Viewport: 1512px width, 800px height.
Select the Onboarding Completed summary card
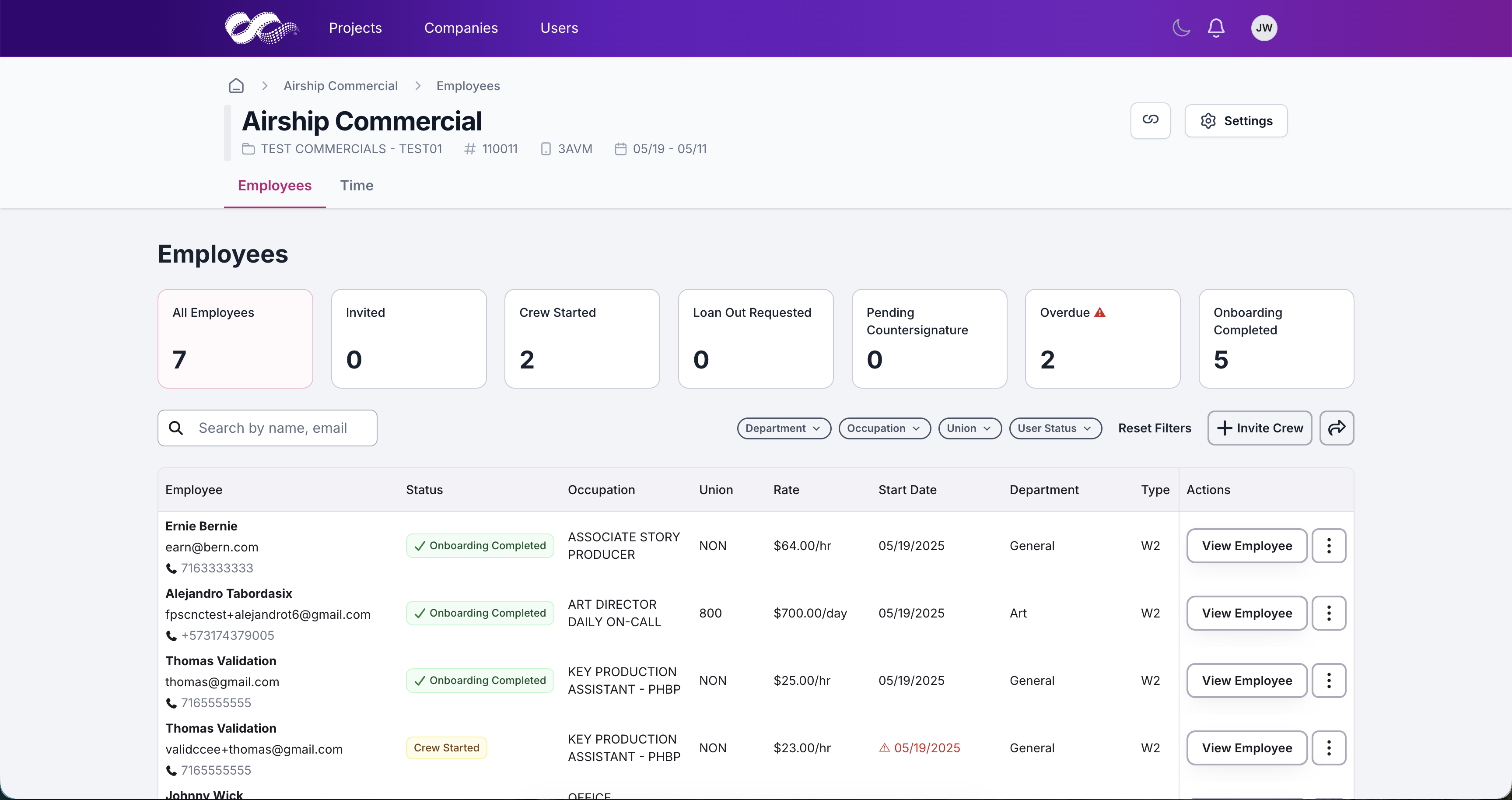click(1277, 339)
